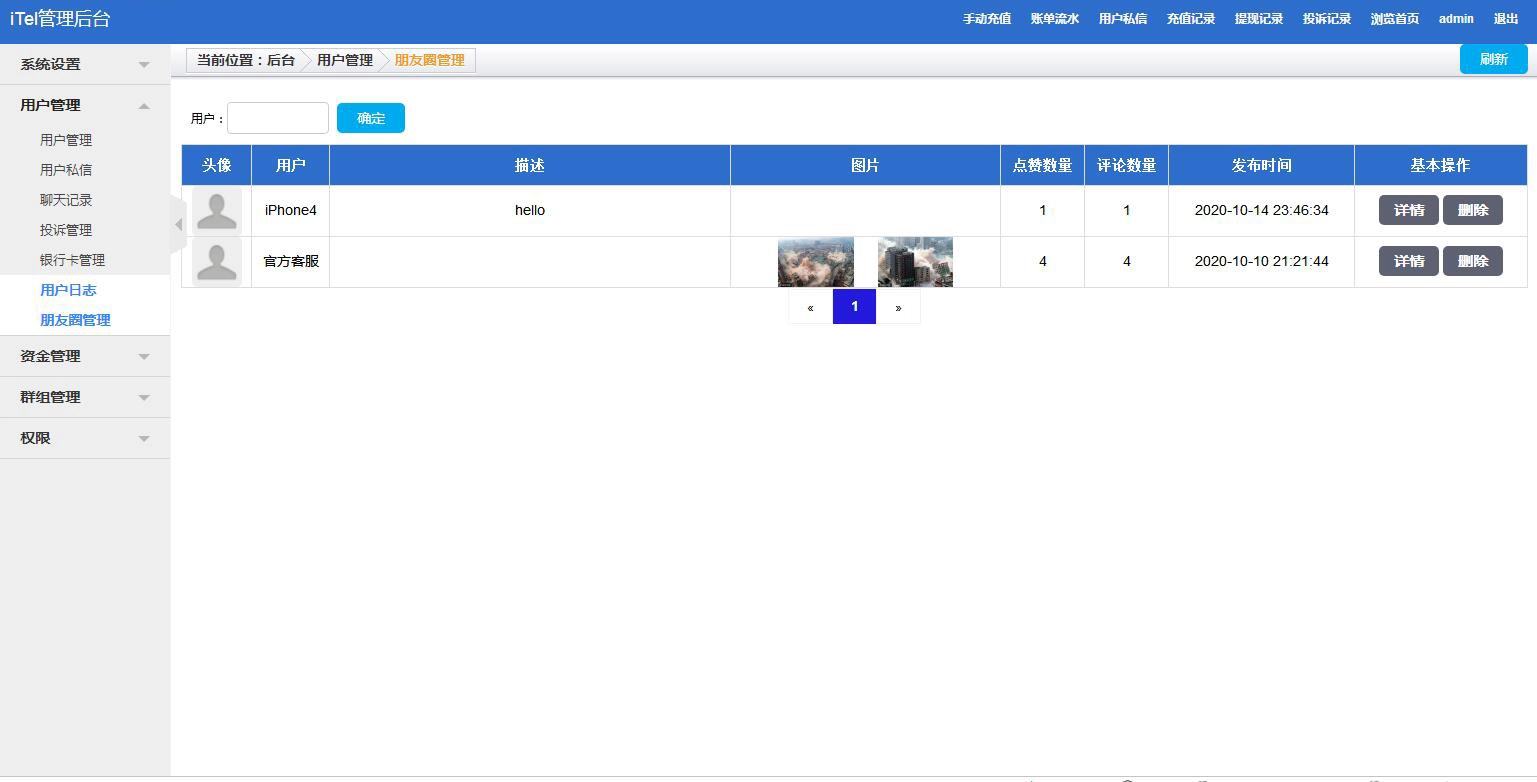Go to next page with » button

click(x=898, y=307)
